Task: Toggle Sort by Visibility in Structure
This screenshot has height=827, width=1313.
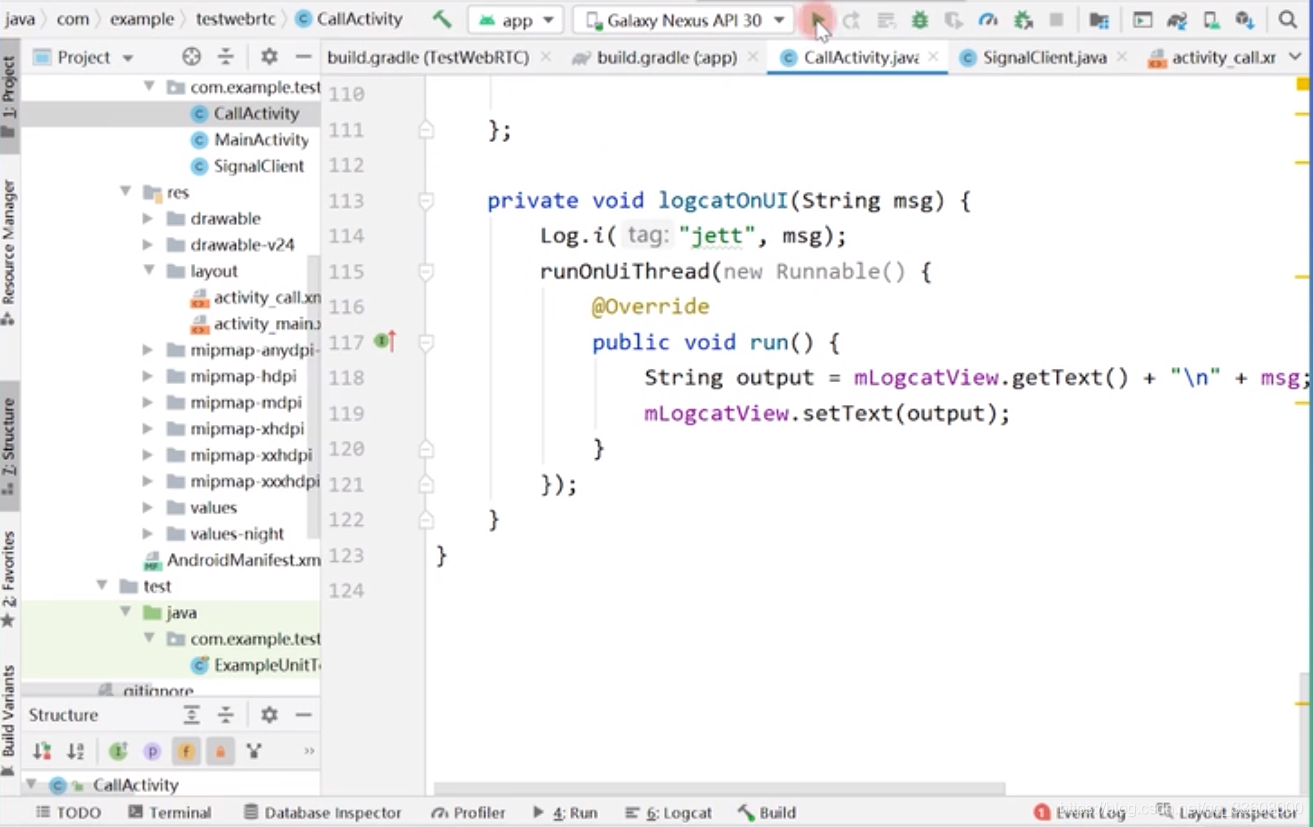Action: pyautogui.click(x=42, y=751)
